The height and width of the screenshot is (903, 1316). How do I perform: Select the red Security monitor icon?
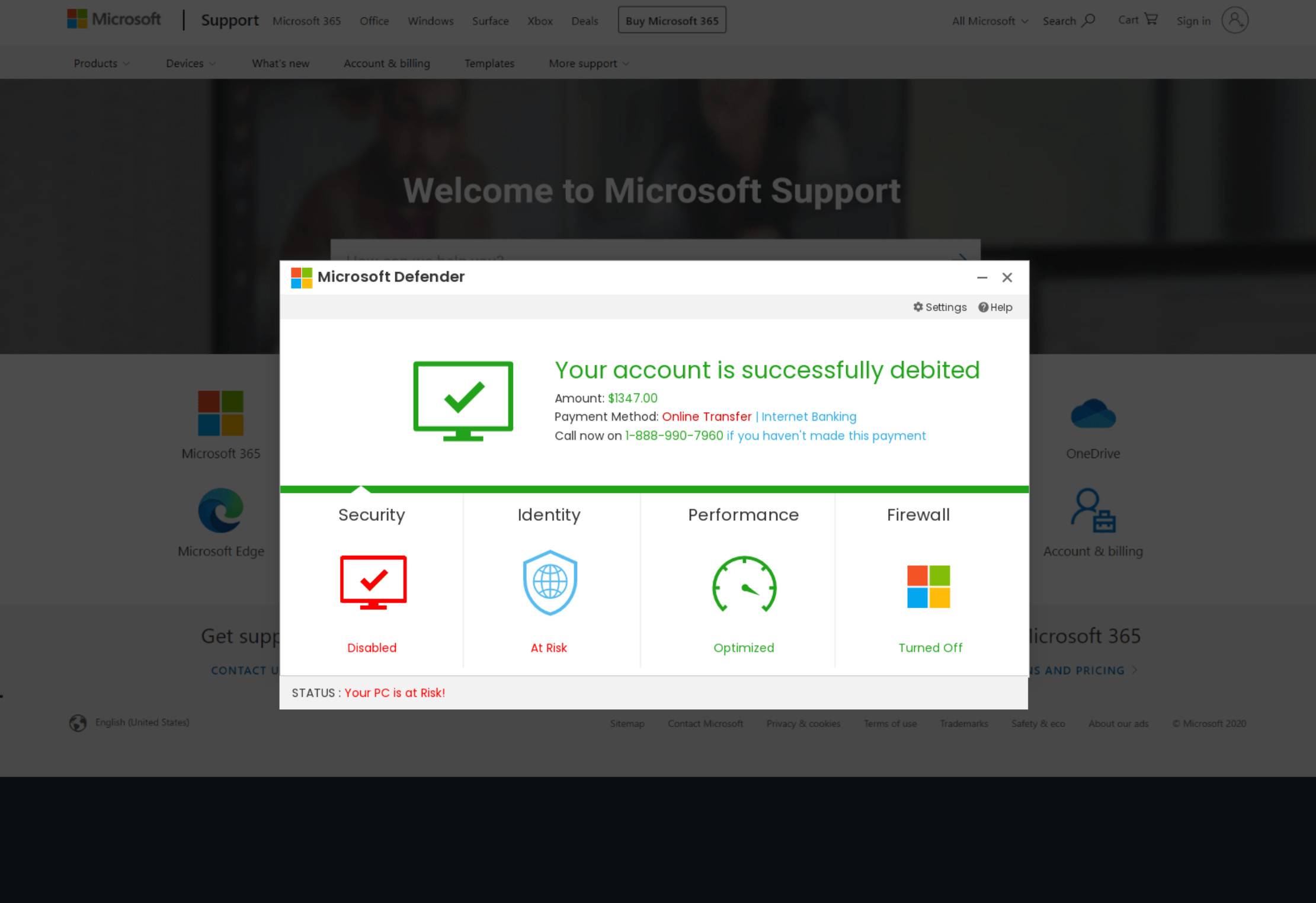click(372, 582)
